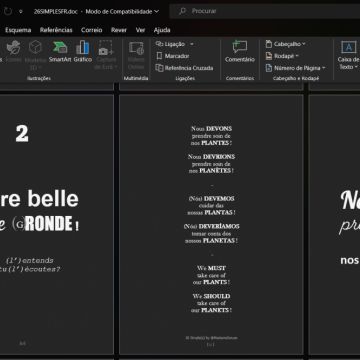Switch to the Referências tab
The width and height of the screenshot is (360, 360).
click(x=56, y=30)
